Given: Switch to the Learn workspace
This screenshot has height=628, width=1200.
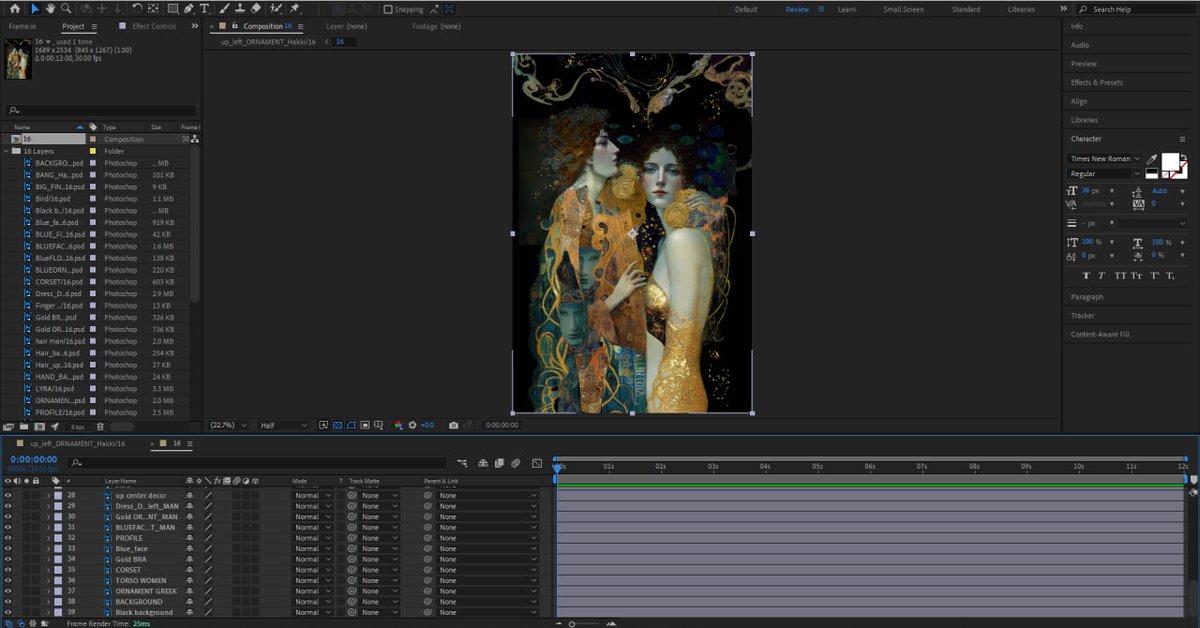Looking at the screenshot, I should (846, 9).
